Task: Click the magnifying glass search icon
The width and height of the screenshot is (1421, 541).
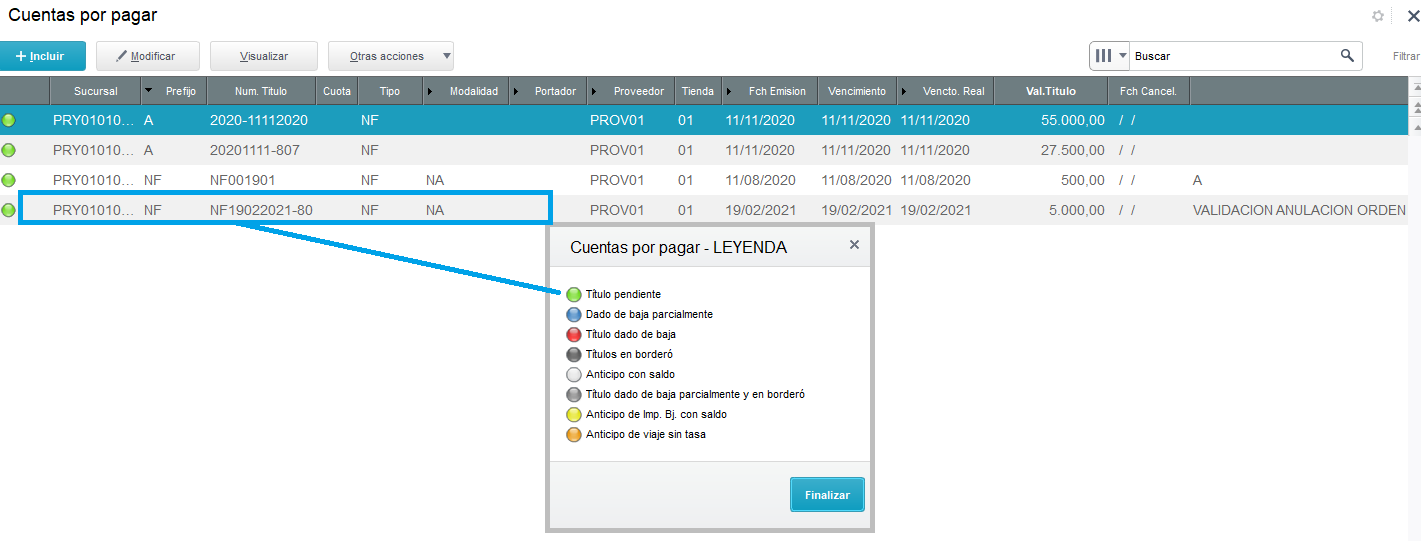Action: pos(1347,56)
